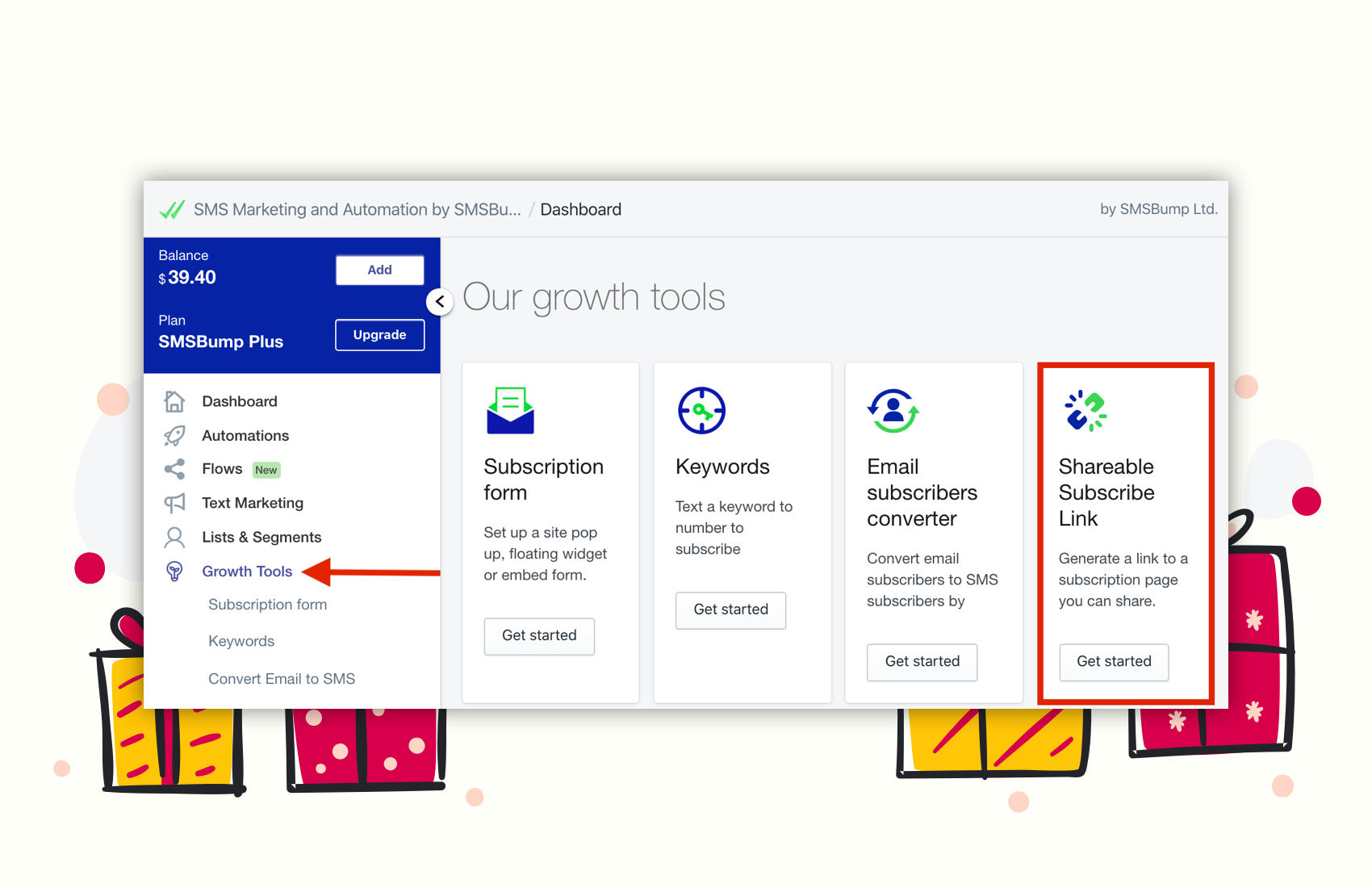Image resolution: width=1372 pixels, height=888 pixels.
Task: Click the Lists & Segments person icon
Action: (174, 537)
